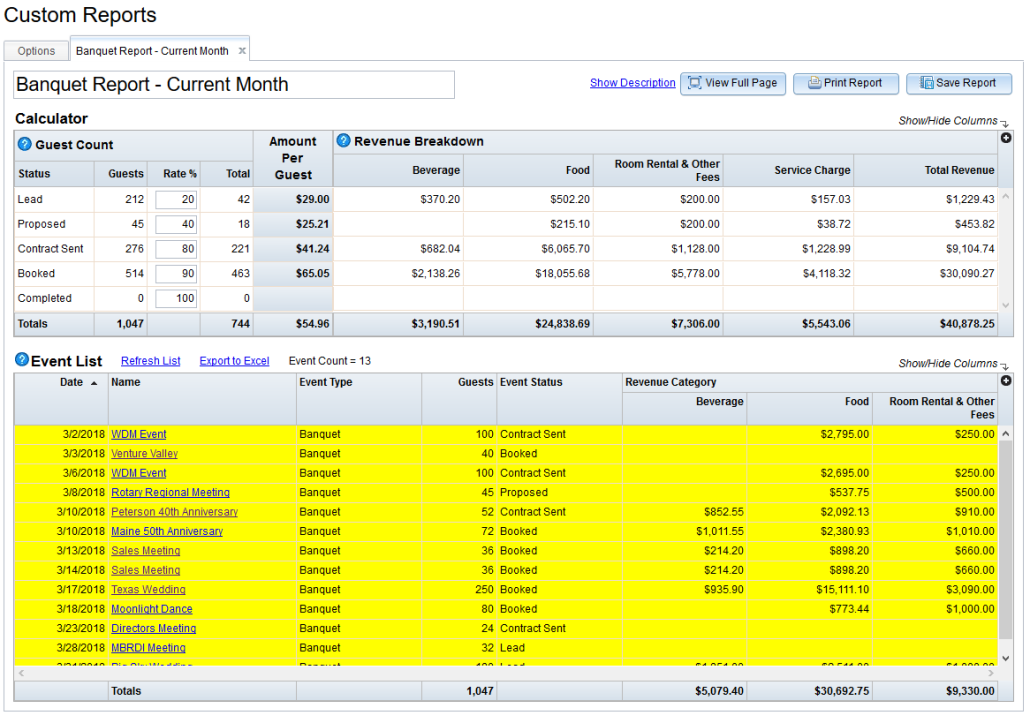Switch to the Options tab
Viewport: 1030px width, 723px height.
36,50
